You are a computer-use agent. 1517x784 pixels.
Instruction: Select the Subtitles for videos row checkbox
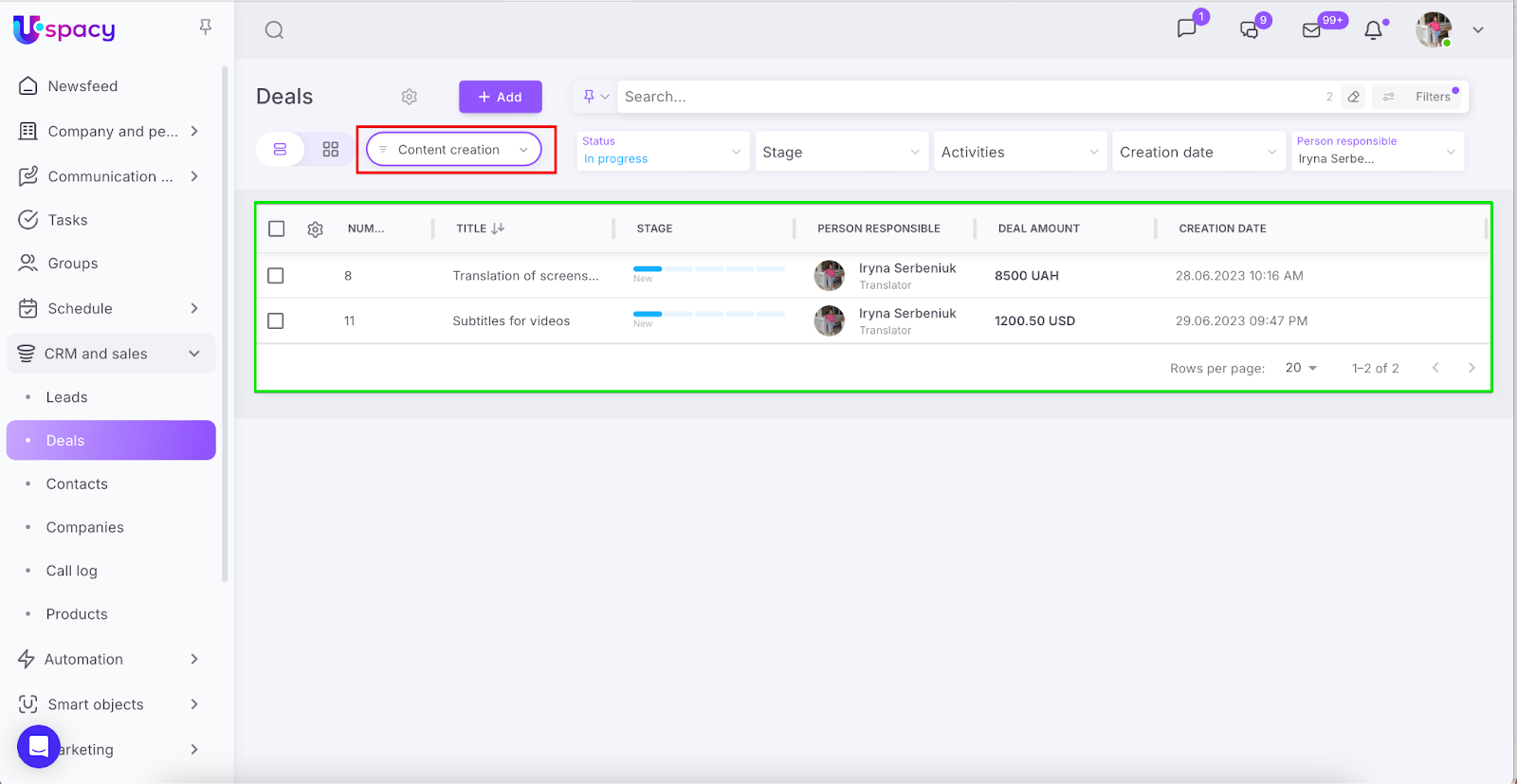point(276,321)
